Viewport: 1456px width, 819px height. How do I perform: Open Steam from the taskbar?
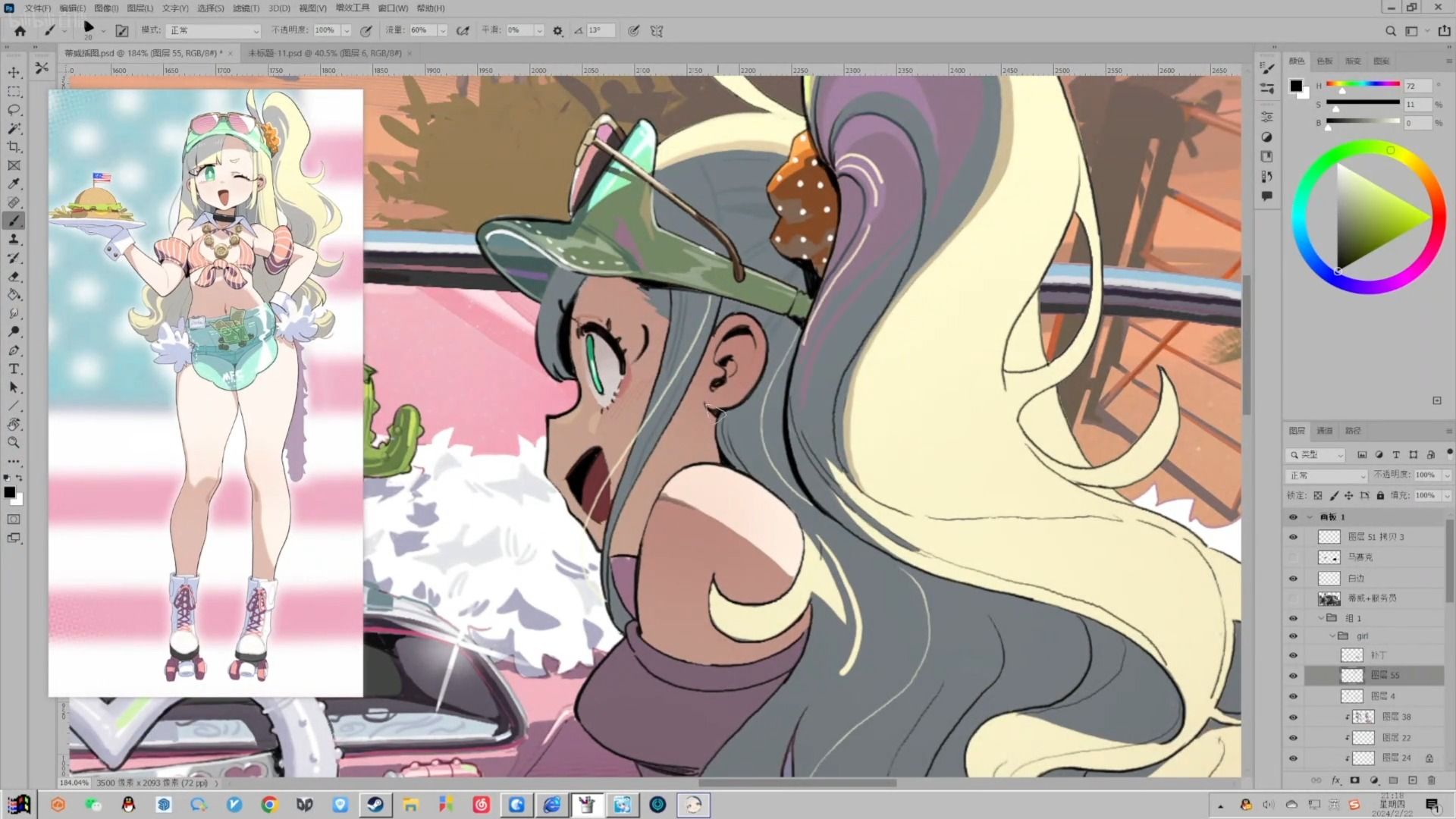click(x=375, y=805)
